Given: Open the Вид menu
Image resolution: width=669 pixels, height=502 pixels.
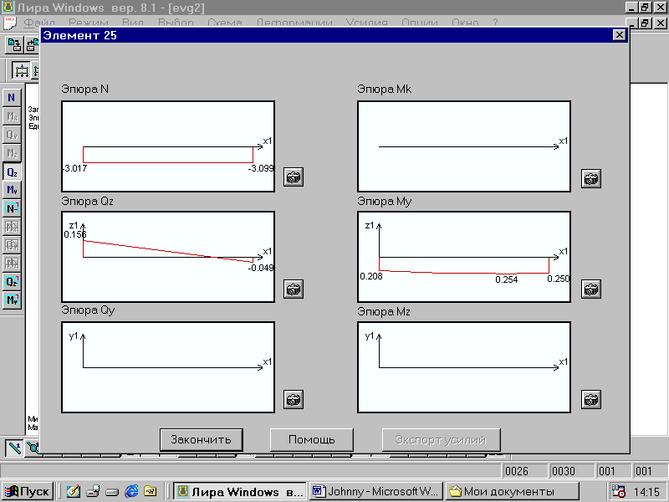Looking at the screenshot, I should click(x=133, y=22).
